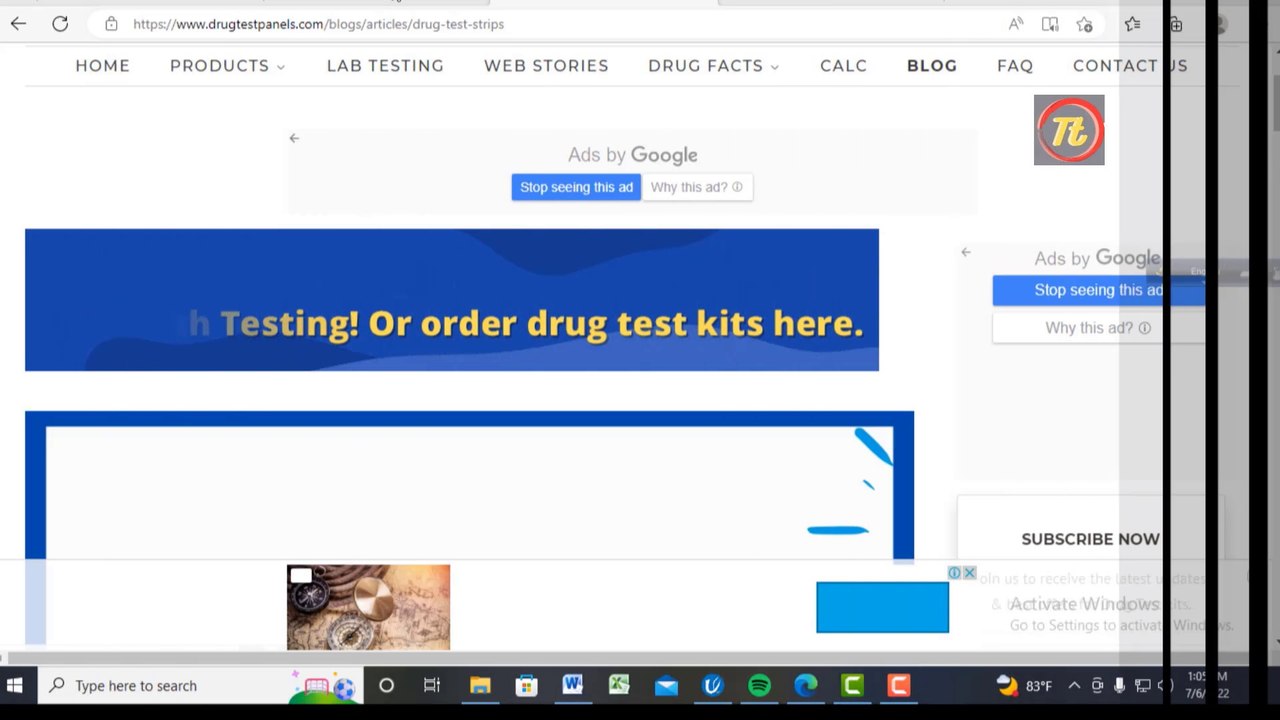Screen dimensions: 1280x720
Task: Open Cortana circle icon in the taskbar
Action: pyautogui.click(x=386, y=686)
